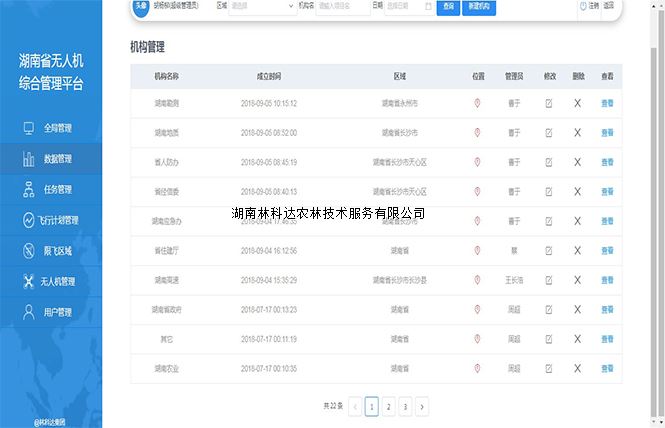665x428 pixels.
Task: Open the 日期 date picker field
Action: click(x=408, y=6)
